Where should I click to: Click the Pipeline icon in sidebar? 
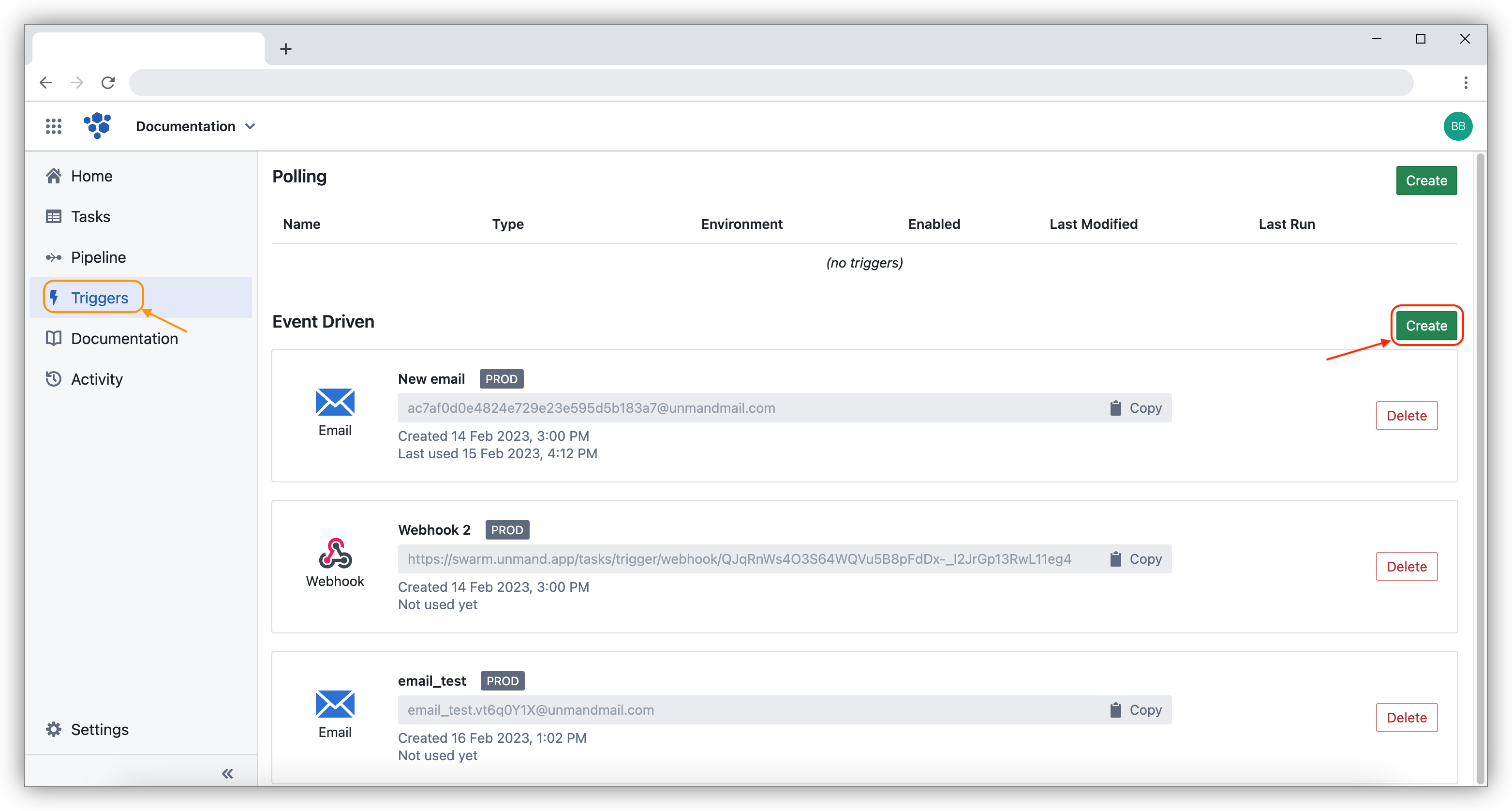(x=54, y=258)
